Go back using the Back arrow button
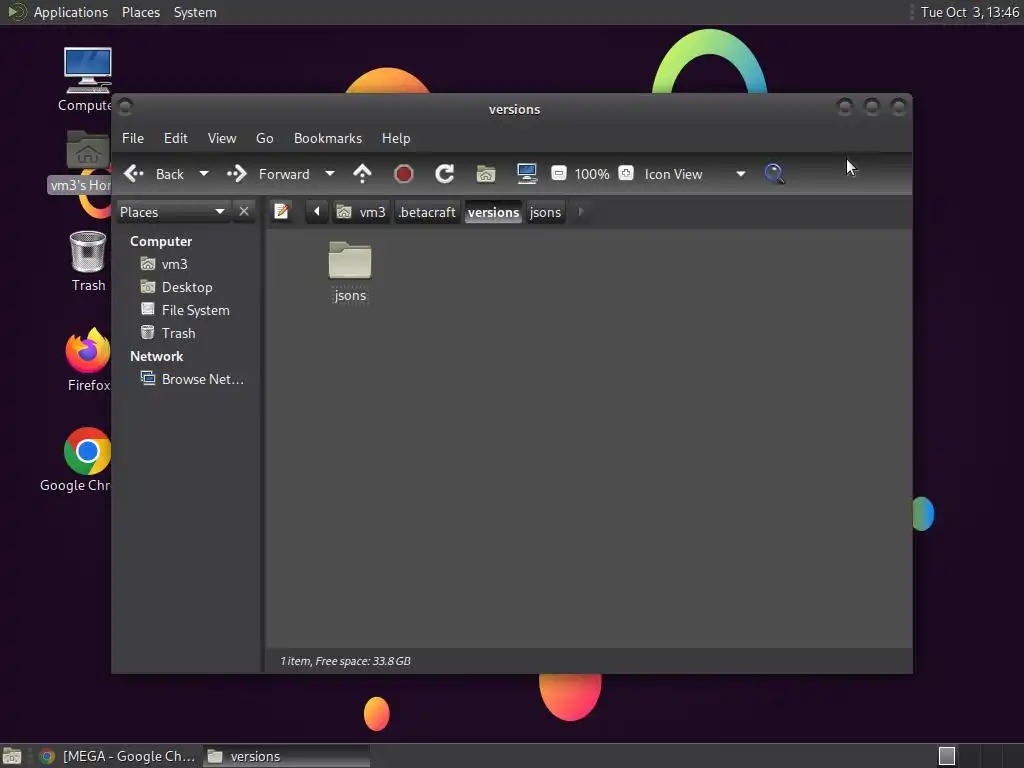 (x=153, y=174)
